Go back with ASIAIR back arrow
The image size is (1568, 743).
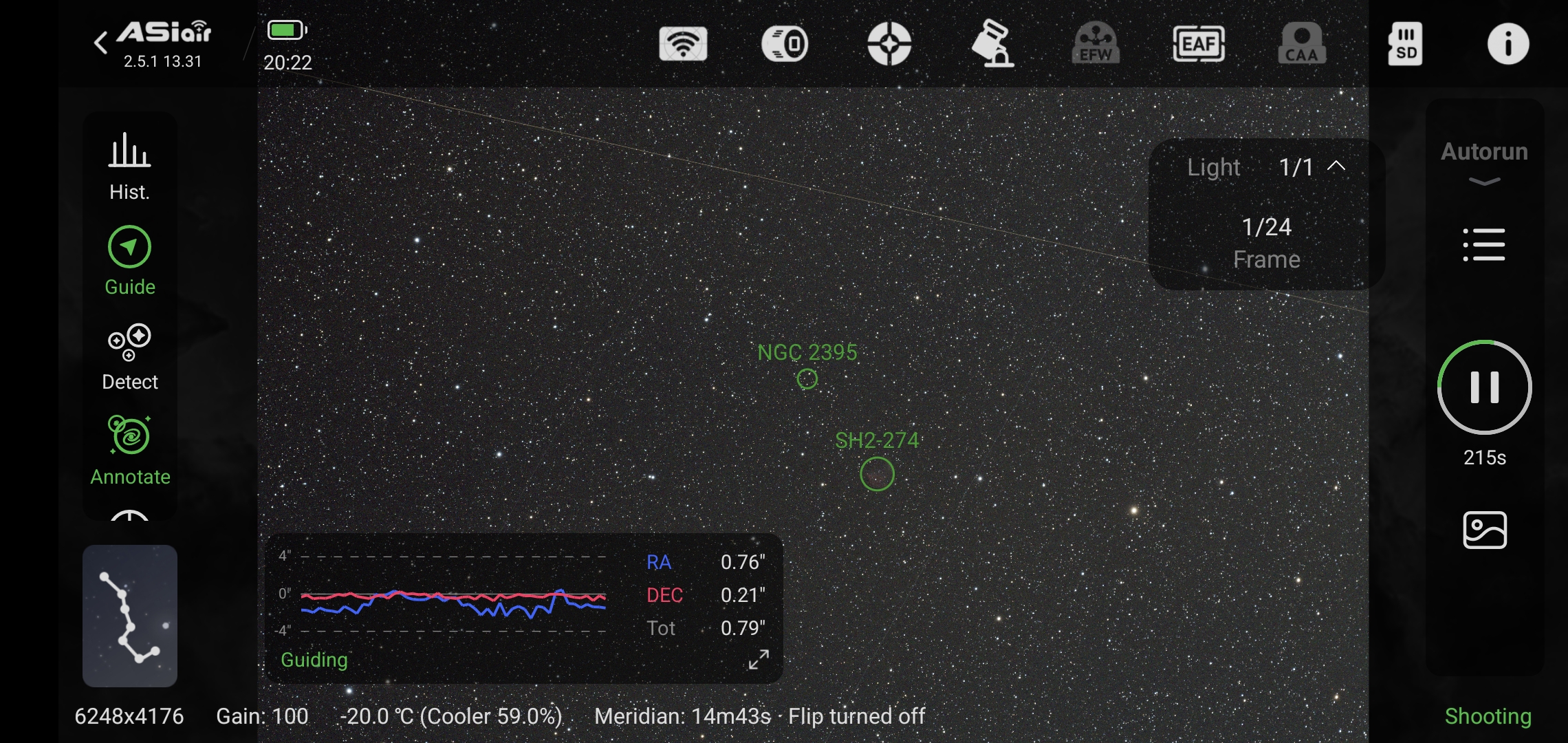click(x=101, y=43)
